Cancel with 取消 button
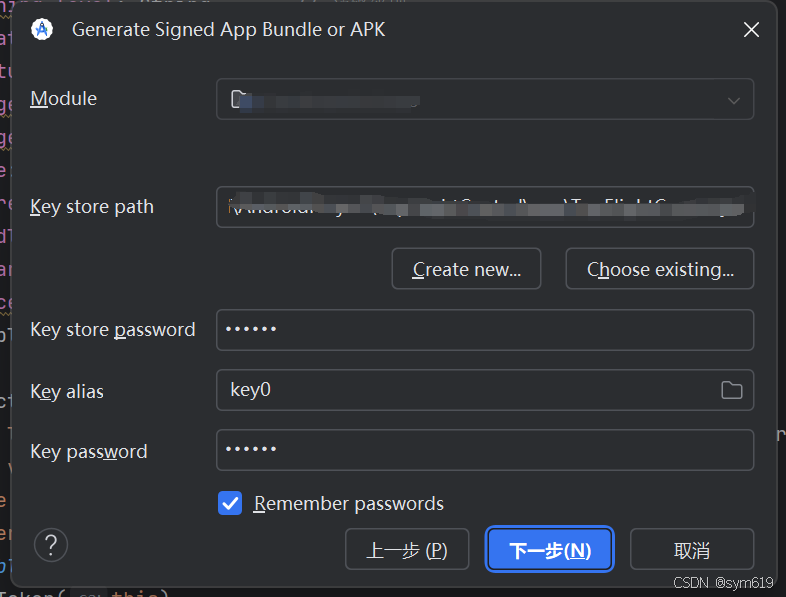The image size is (786, 597). coord(692,549)
